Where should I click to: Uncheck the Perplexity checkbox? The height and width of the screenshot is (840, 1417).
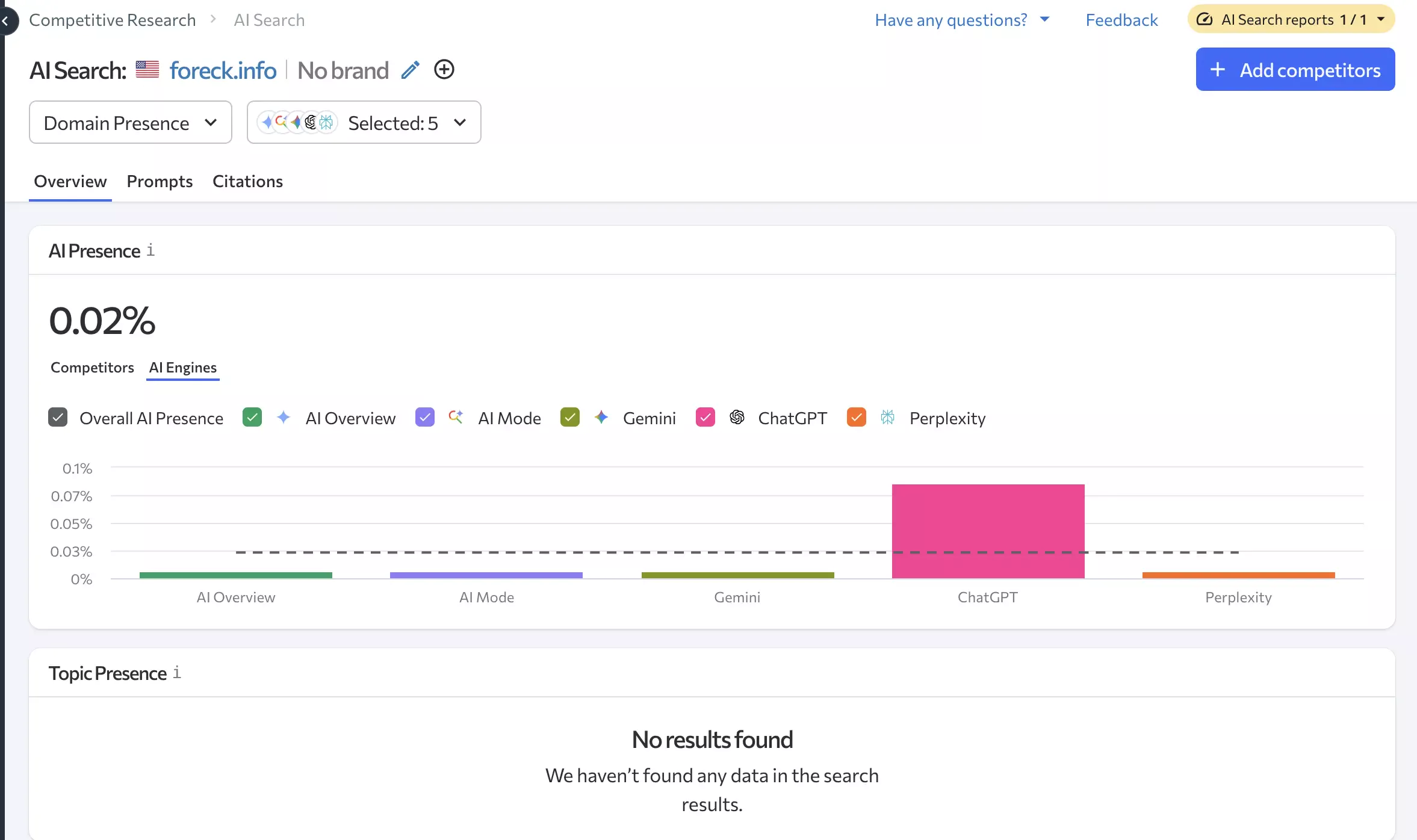tap(857, 418)
